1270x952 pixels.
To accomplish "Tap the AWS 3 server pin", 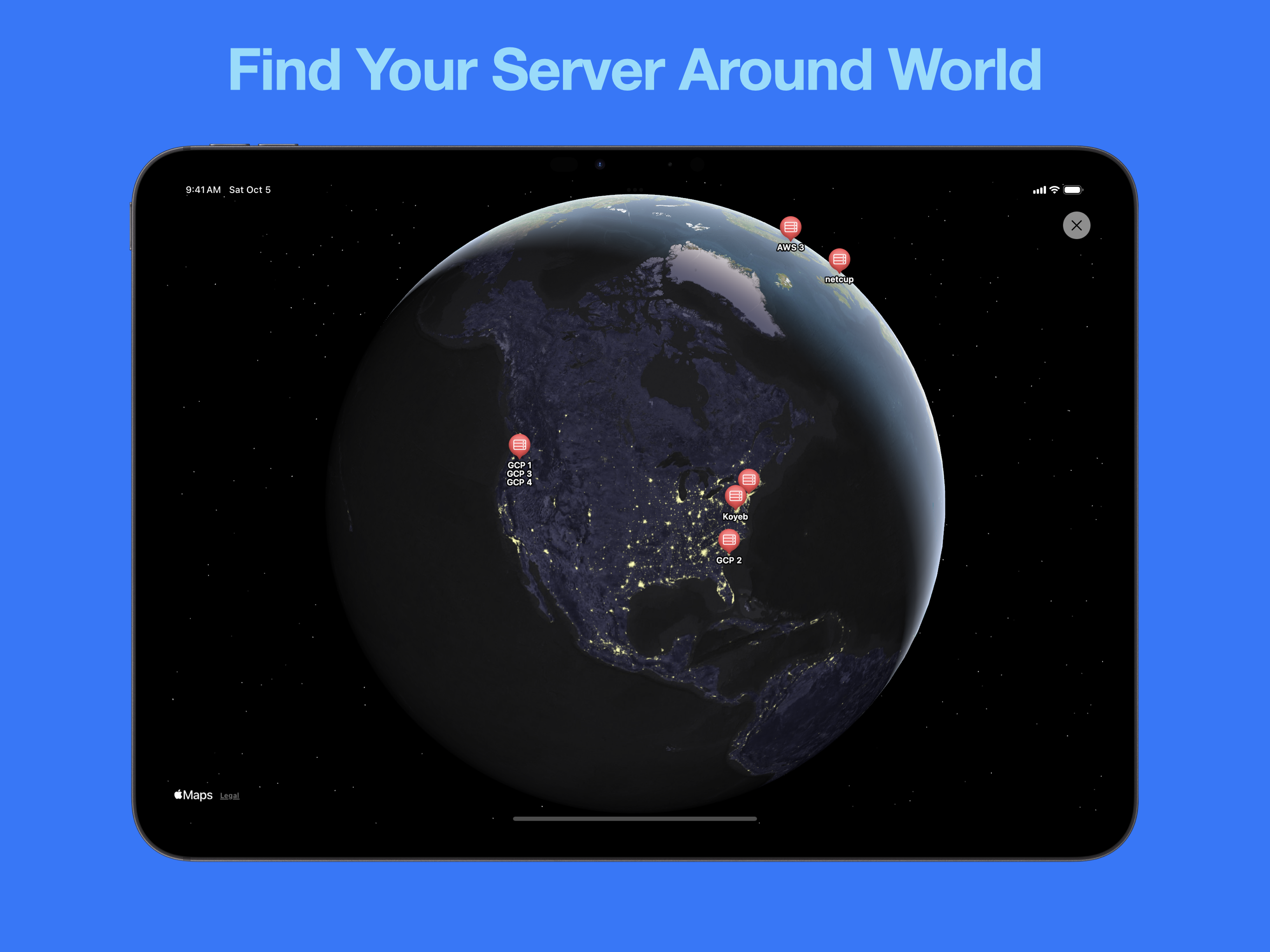I will (x=790, y=228).
